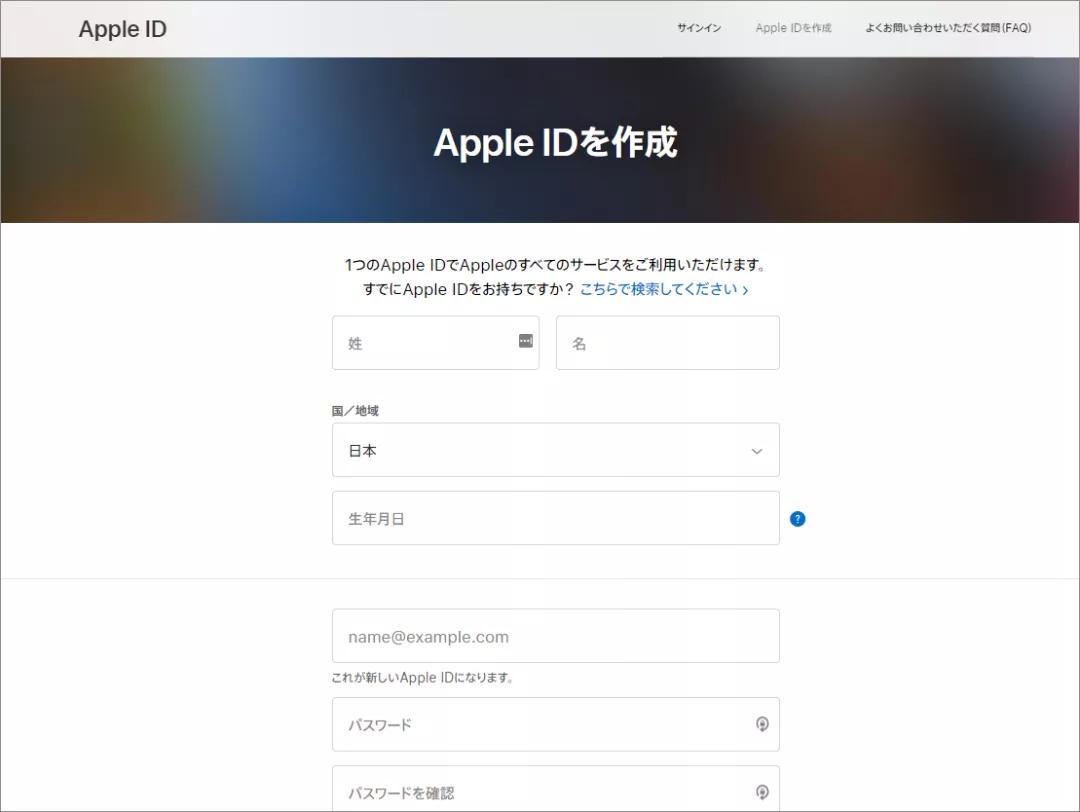The image size is (1080, 812).
Task: Open よくお問い合わせいただく質問(FAQ)
Action: coord(947,28)
